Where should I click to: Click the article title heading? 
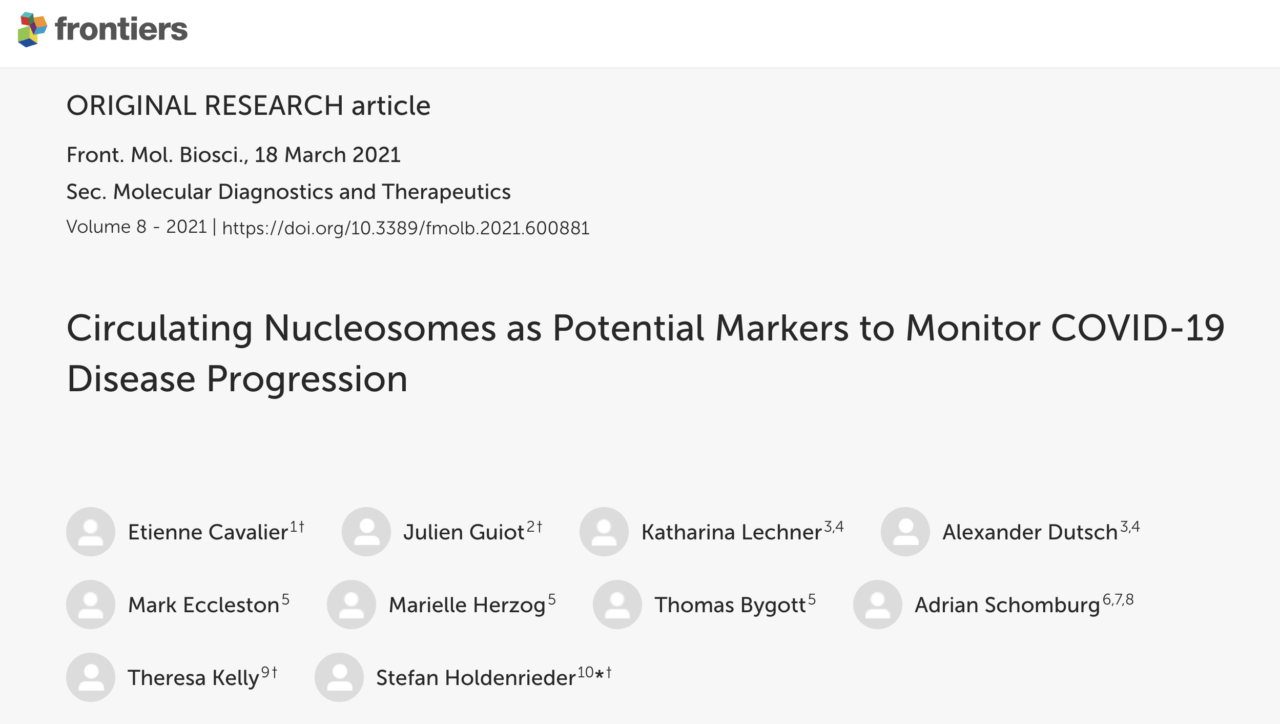645,353
